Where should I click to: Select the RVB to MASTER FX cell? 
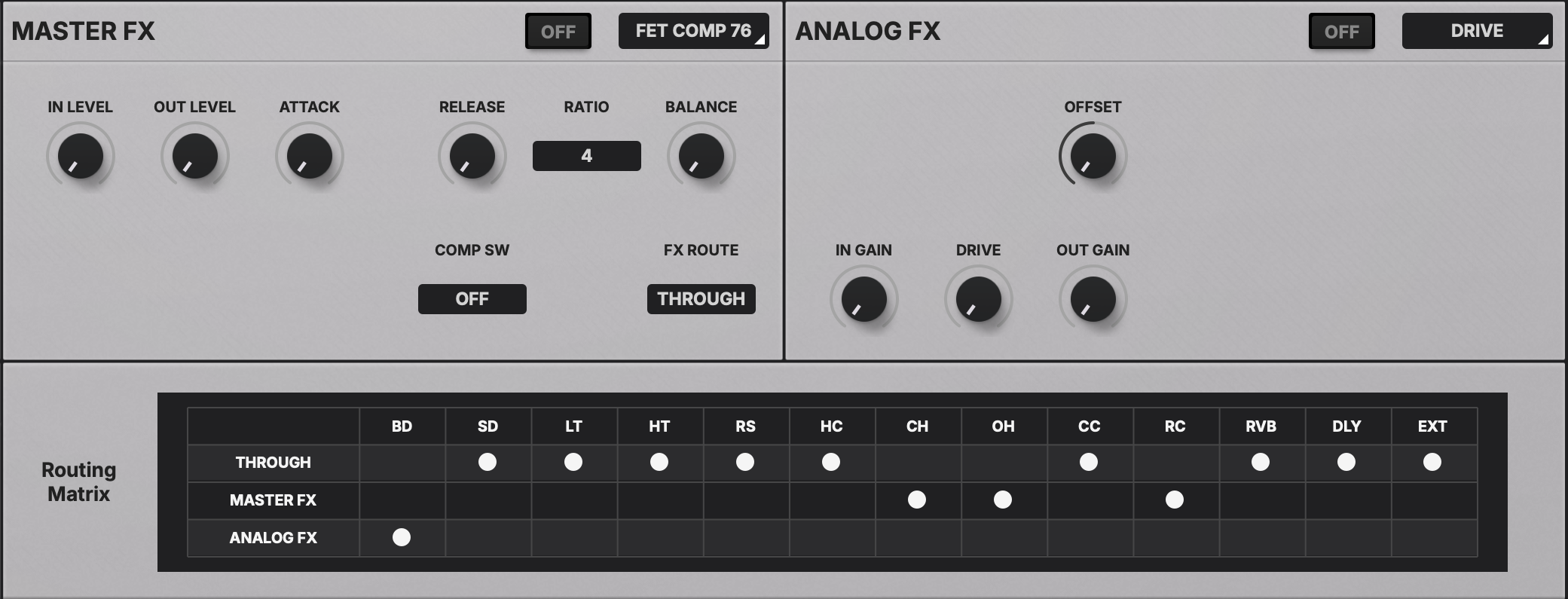1261,500
